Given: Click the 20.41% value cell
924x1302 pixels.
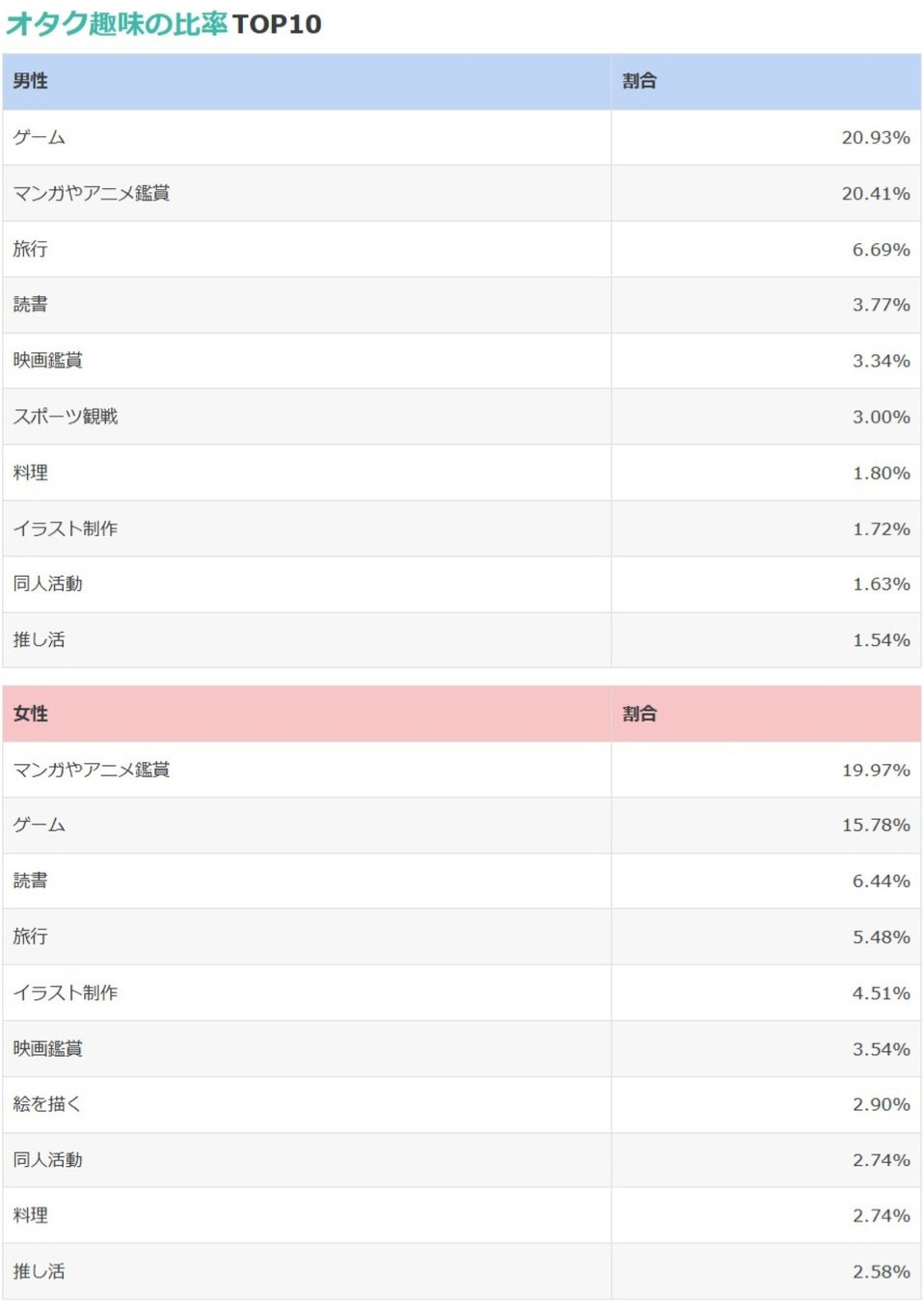Looking at the screenshot, I should (766, 193).
